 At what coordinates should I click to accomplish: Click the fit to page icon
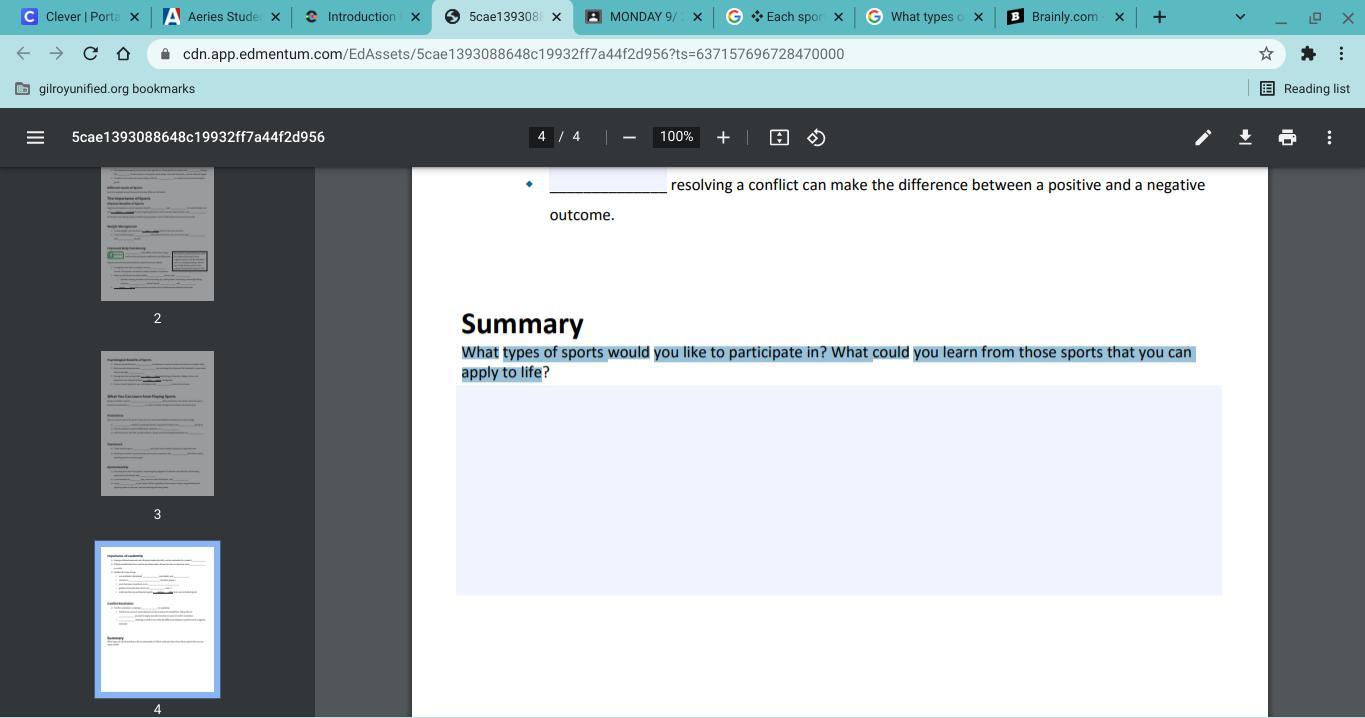click(x=779, y=137)
